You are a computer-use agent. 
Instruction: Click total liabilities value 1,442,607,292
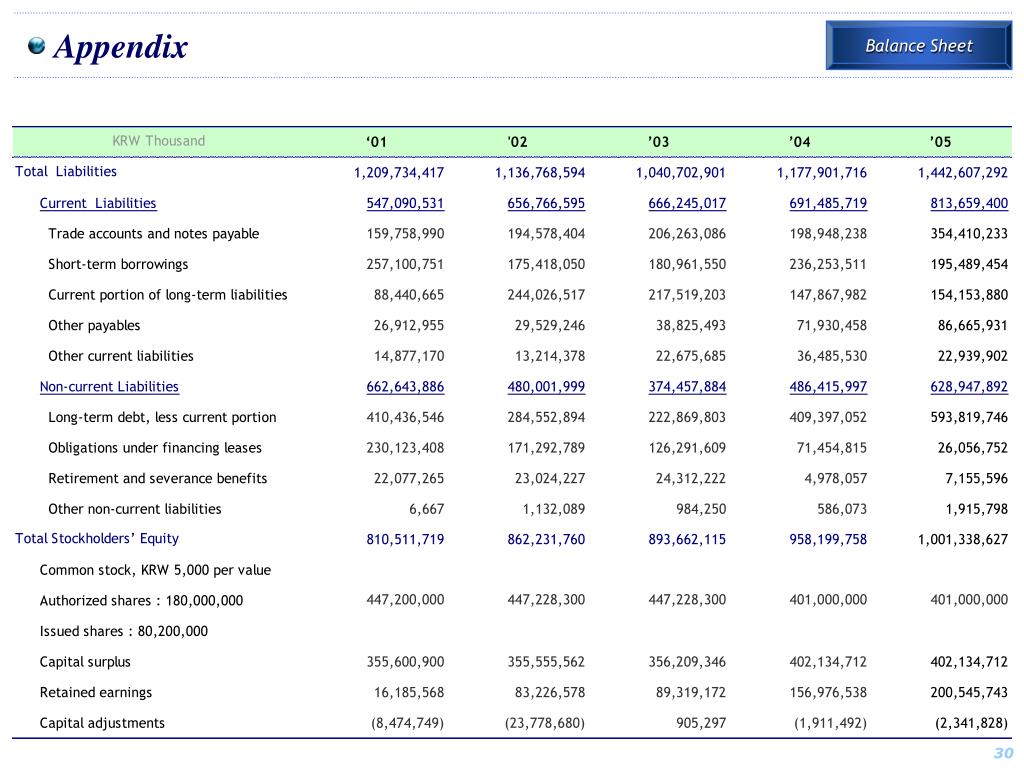pos(963,172)
